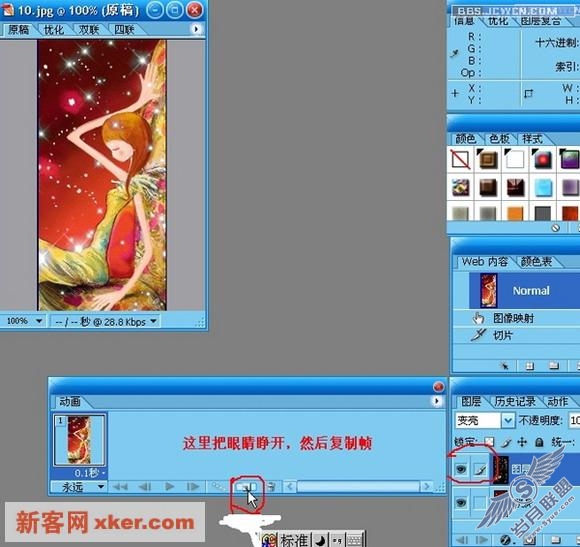Click the 标准 IME toolbar button
The width and height of the screenshot is (580, 547).
(x=295, y=540)
